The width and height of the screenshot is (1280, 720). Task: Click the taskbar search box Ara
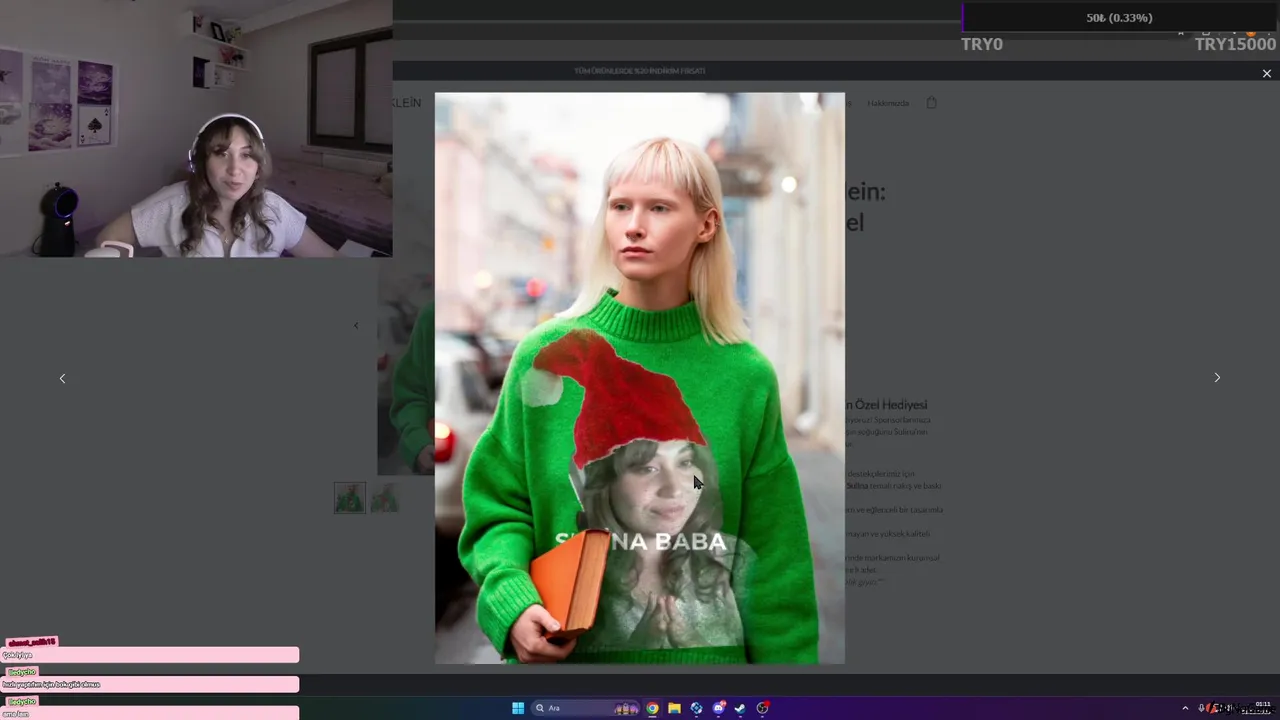(587, 708)
